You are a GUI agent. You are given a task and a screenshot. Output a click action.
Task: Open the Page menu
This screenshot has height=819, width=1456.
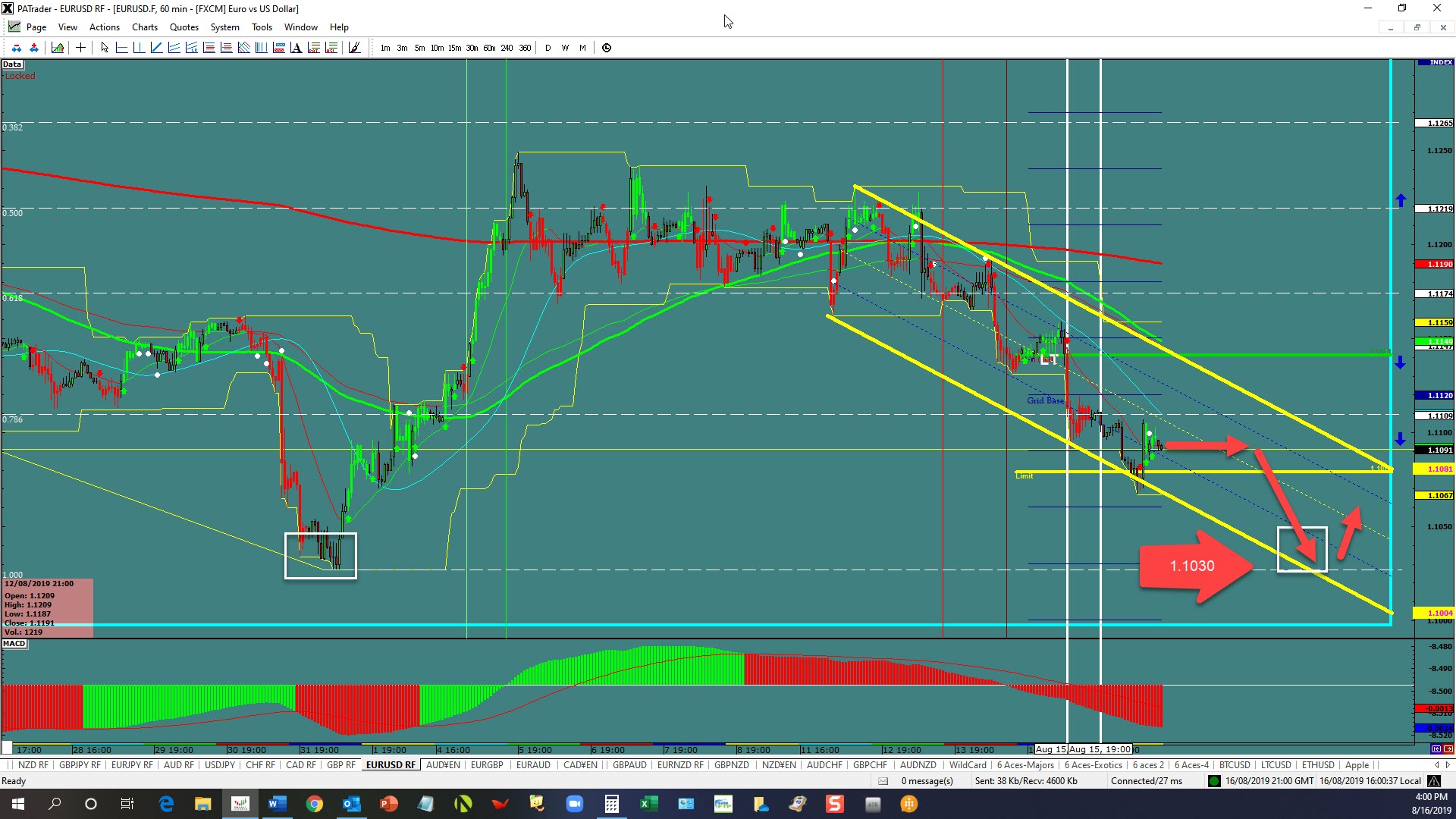point(36,27)
